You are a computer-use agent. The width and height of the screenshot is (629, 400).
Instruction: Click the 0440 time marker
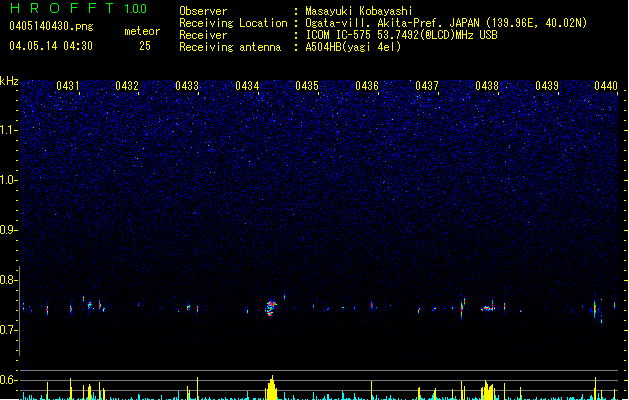click(x=606, y=86)
